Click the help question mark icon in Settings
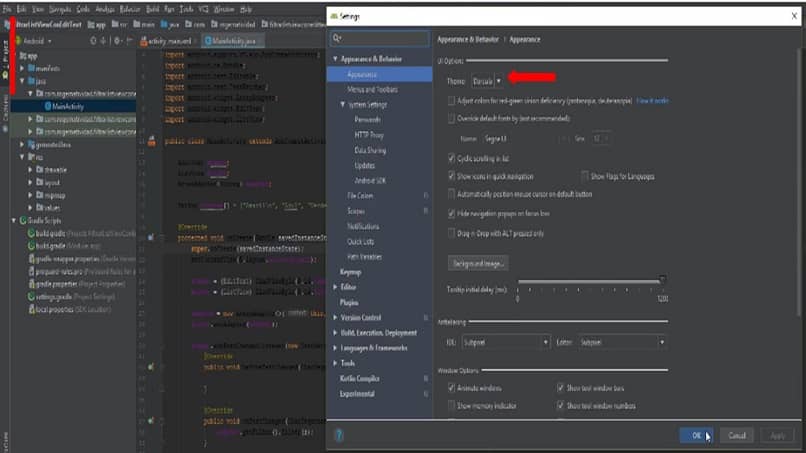The image size is (806, 453). tap(339, 436)
